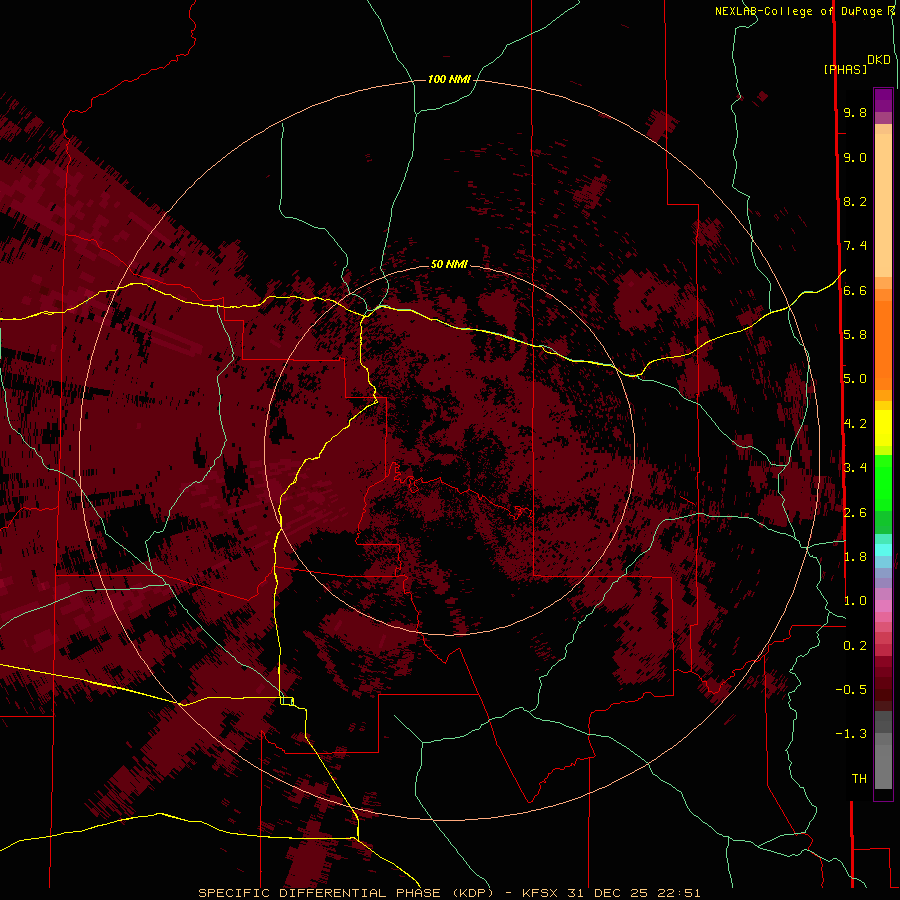Select the 7.4 legend value
Image resolution: width=900 pixels, height=900 pixels.
pos(855,246)
